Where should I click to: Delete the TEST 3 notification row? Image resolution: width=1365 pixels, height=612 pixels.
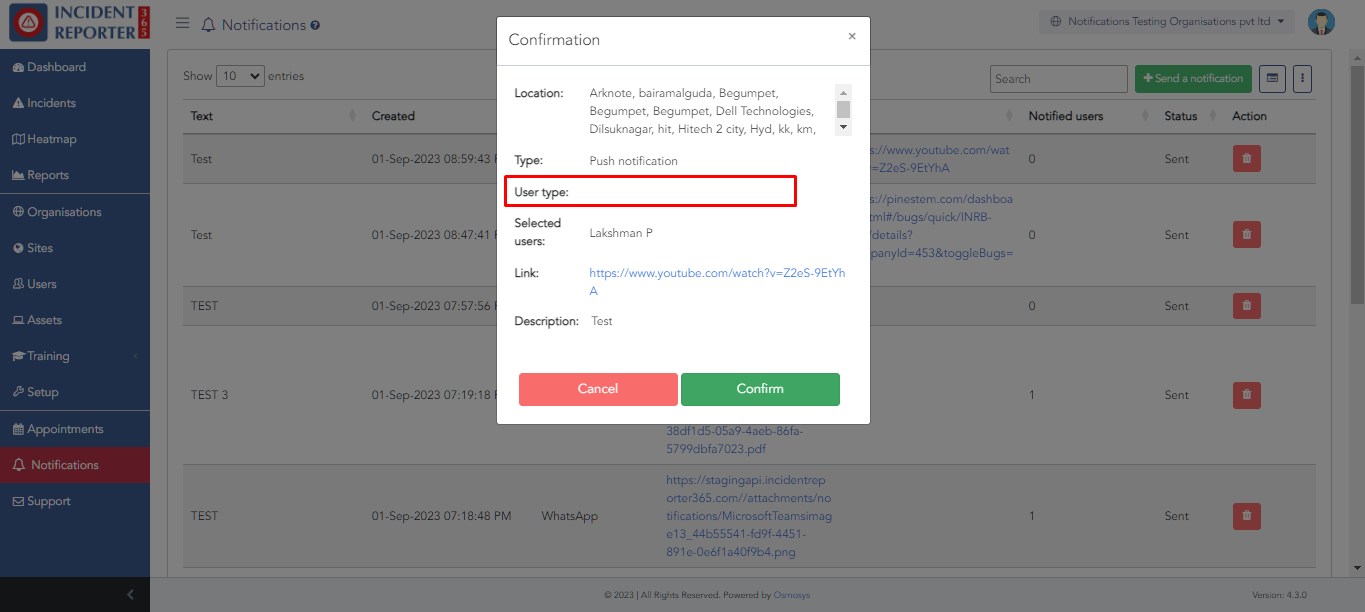(1246, 395)
